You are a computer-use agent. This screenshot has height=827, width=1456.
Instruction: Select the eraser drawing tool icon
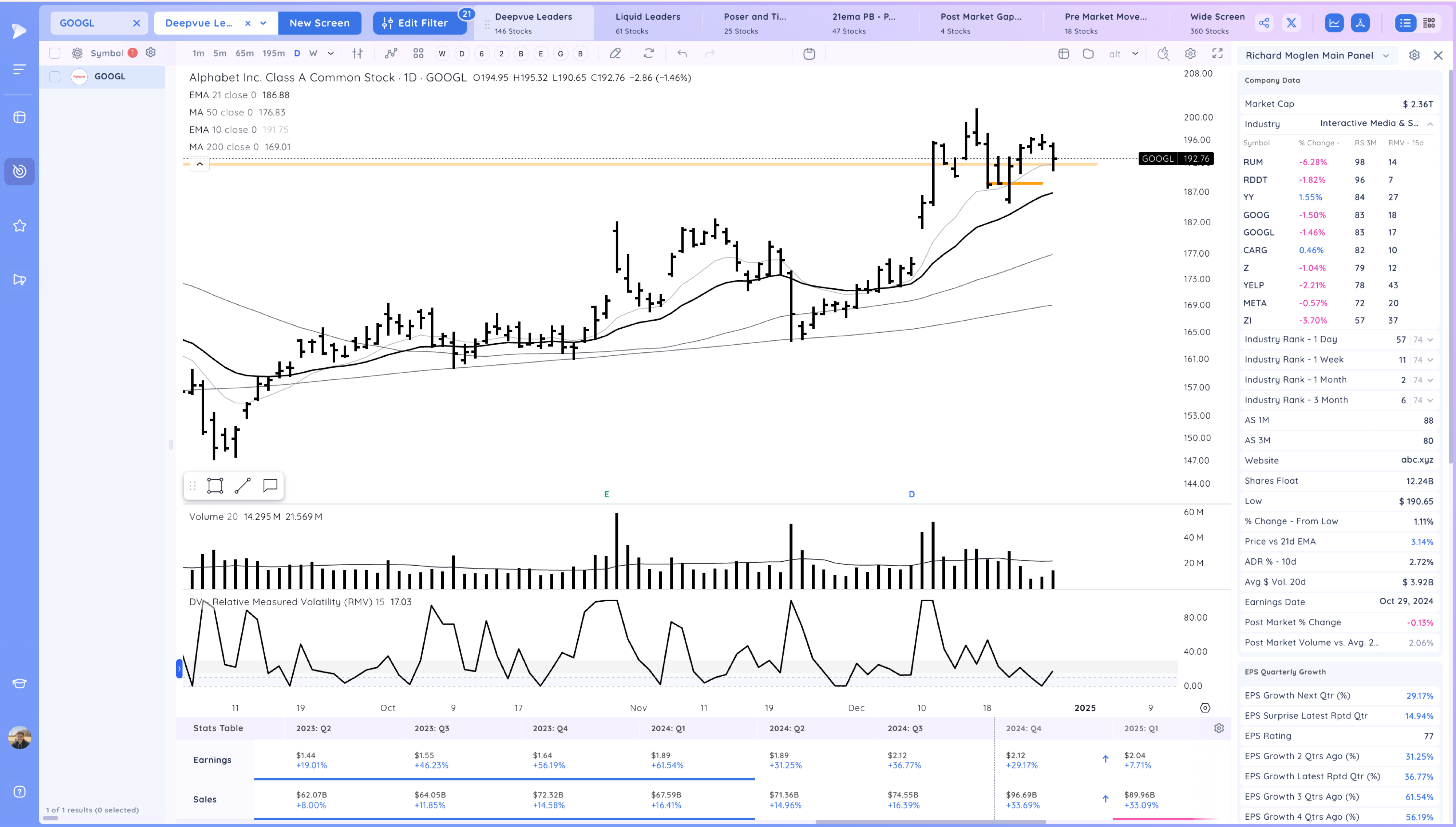point(615,54)
